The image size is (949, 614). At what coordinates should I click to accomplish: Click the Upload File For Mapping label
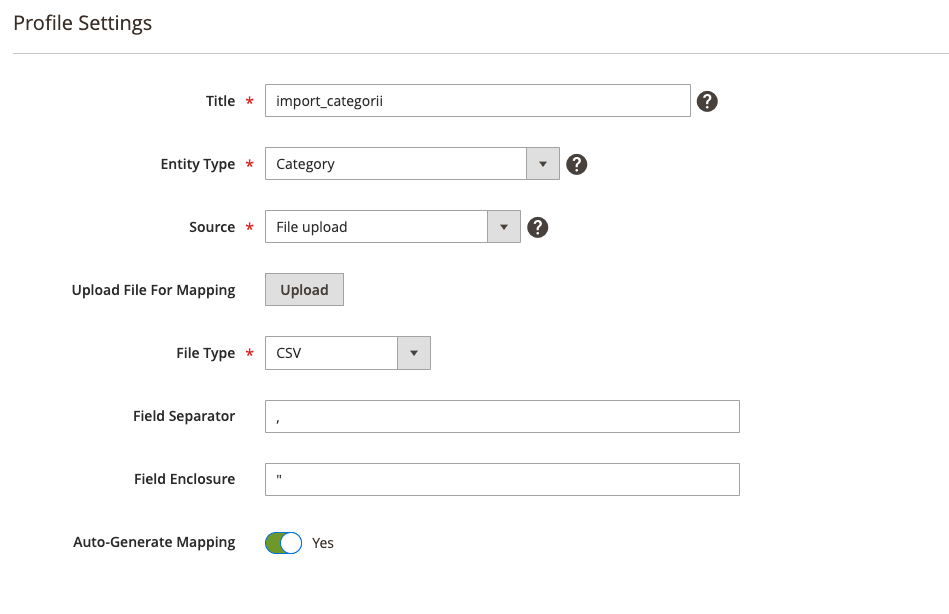tap(153, 290)
